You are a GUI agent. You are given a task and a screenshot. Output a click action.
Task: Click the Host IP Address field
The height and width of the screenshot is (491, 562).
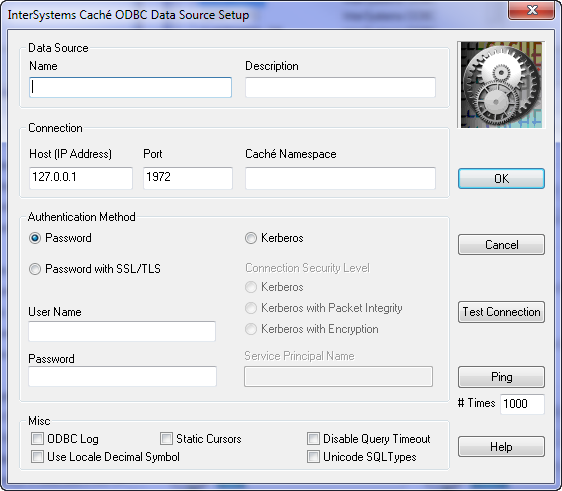[x=81, y=178]
